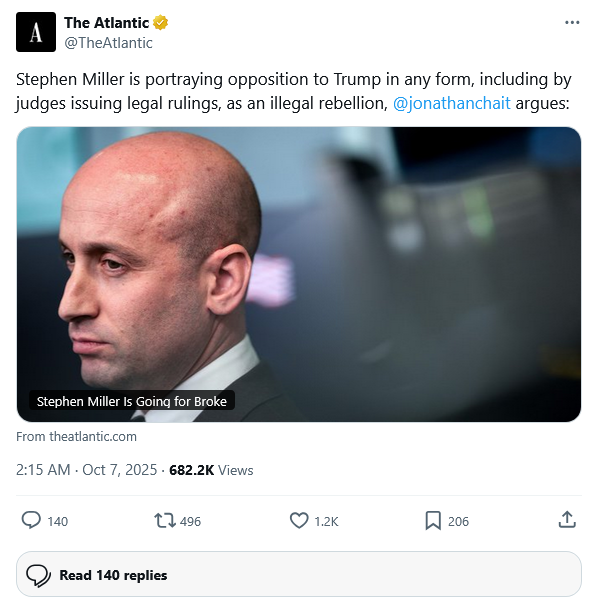598x605 pixels.
Task: Click 'Stephen Miller Is Going for Broke' caption
Action: click(x=132, y=401)
